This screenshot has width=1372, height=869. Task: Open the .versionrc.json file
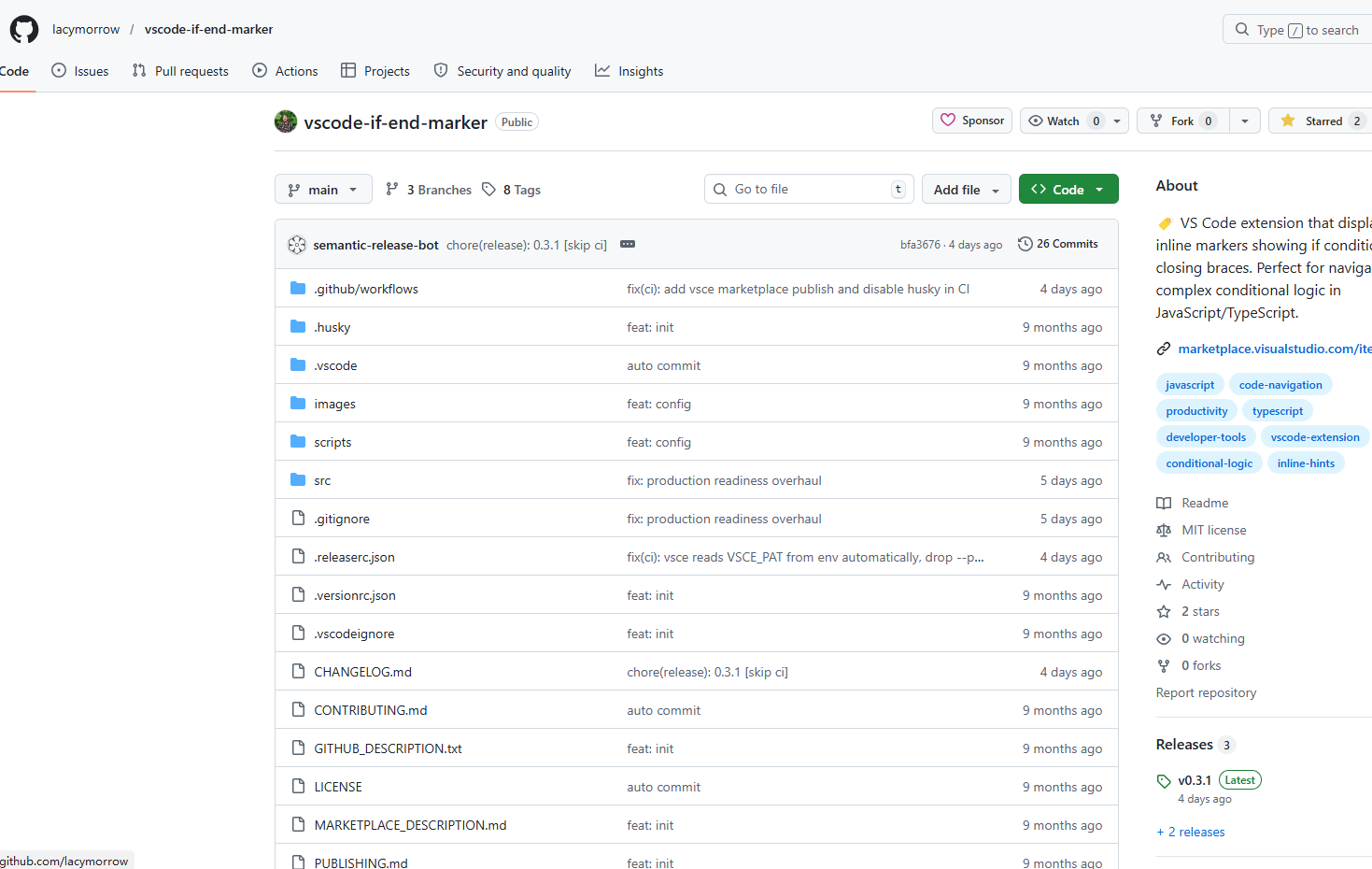pyautogui.click(x=355, y=595)
